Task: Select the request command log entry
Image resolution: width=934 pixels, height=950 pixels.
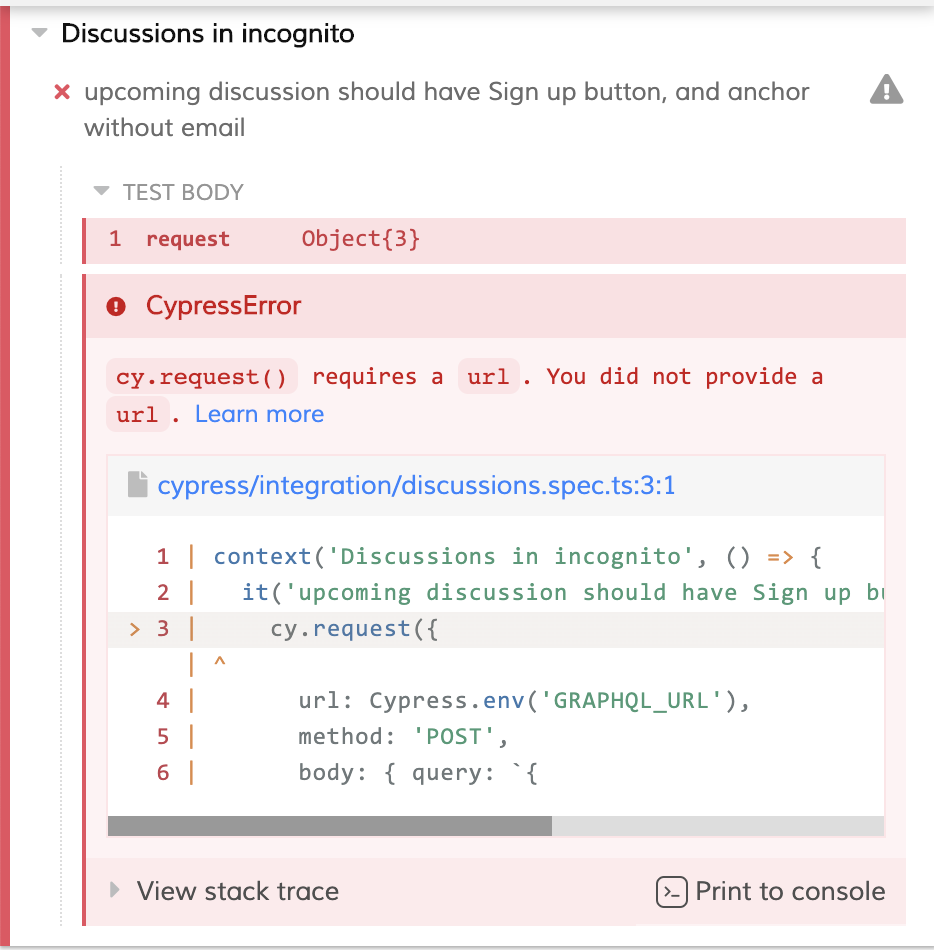Action: coord(188,239)
